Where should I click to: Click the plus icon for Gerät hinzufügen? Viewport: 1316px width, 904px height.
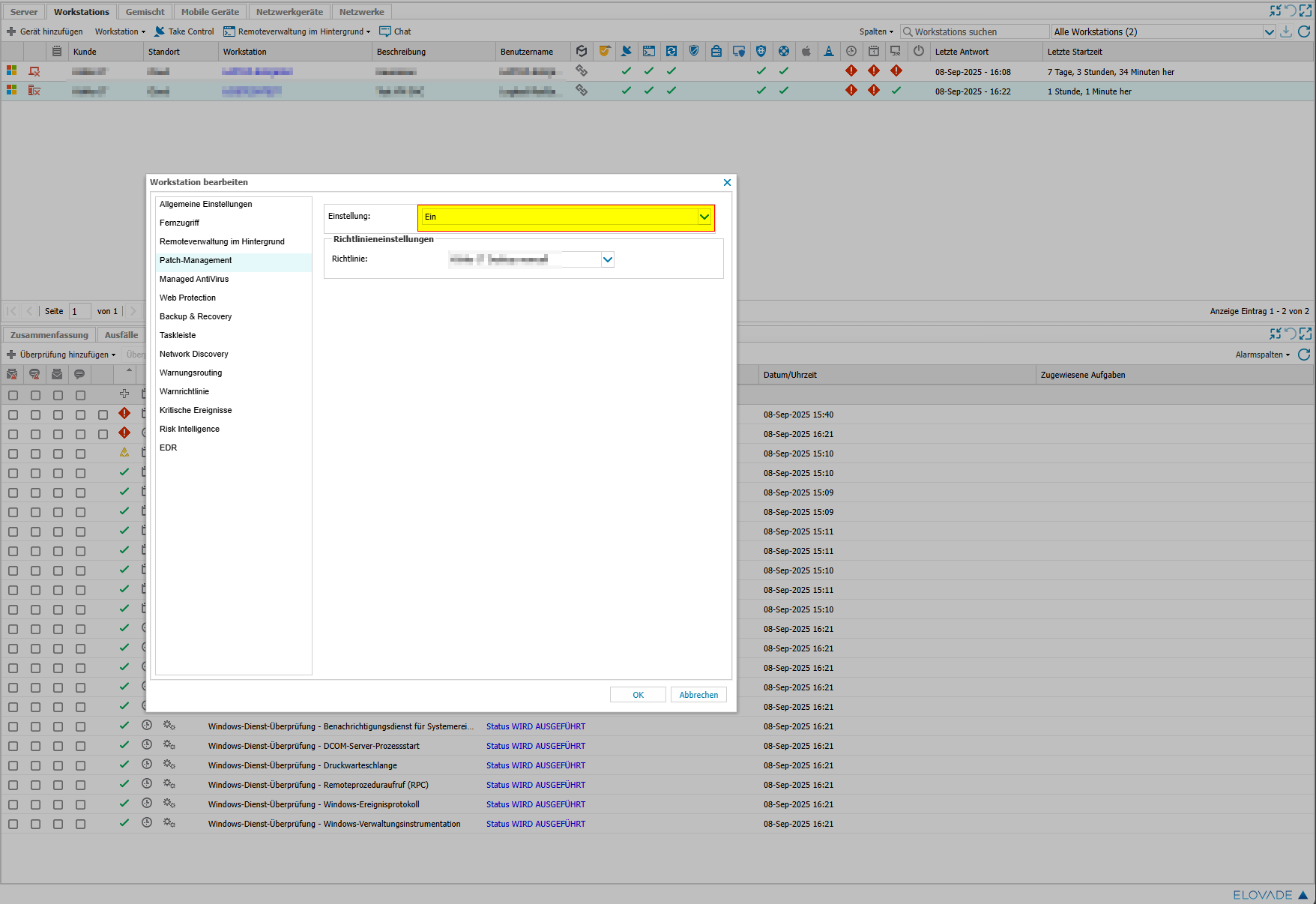tap(11, 31)
